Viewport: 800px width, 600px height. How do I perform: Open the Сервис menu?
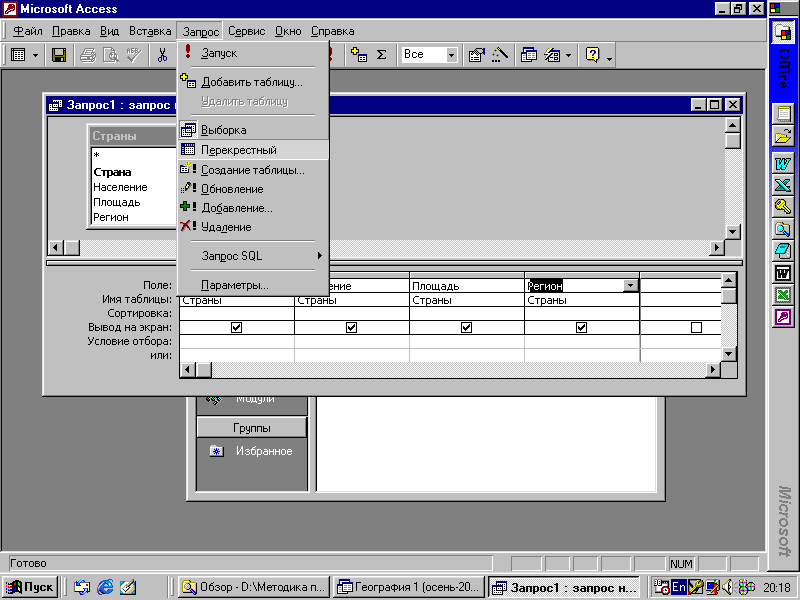[x=246, y=31]
